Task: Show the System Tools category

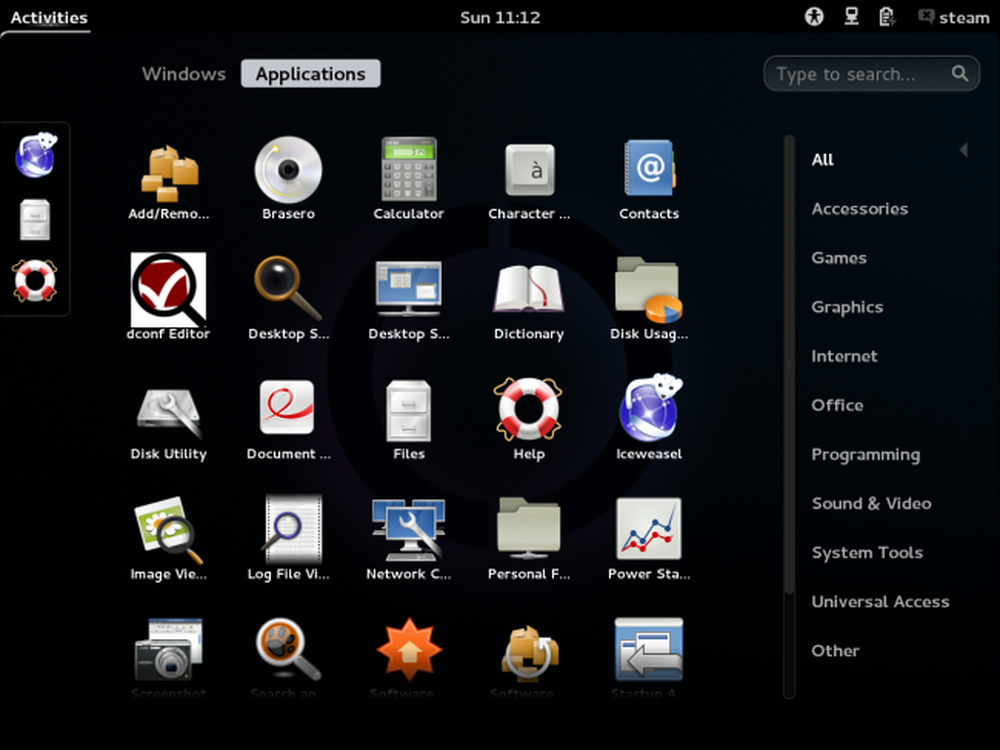Action: coord(867,552)
